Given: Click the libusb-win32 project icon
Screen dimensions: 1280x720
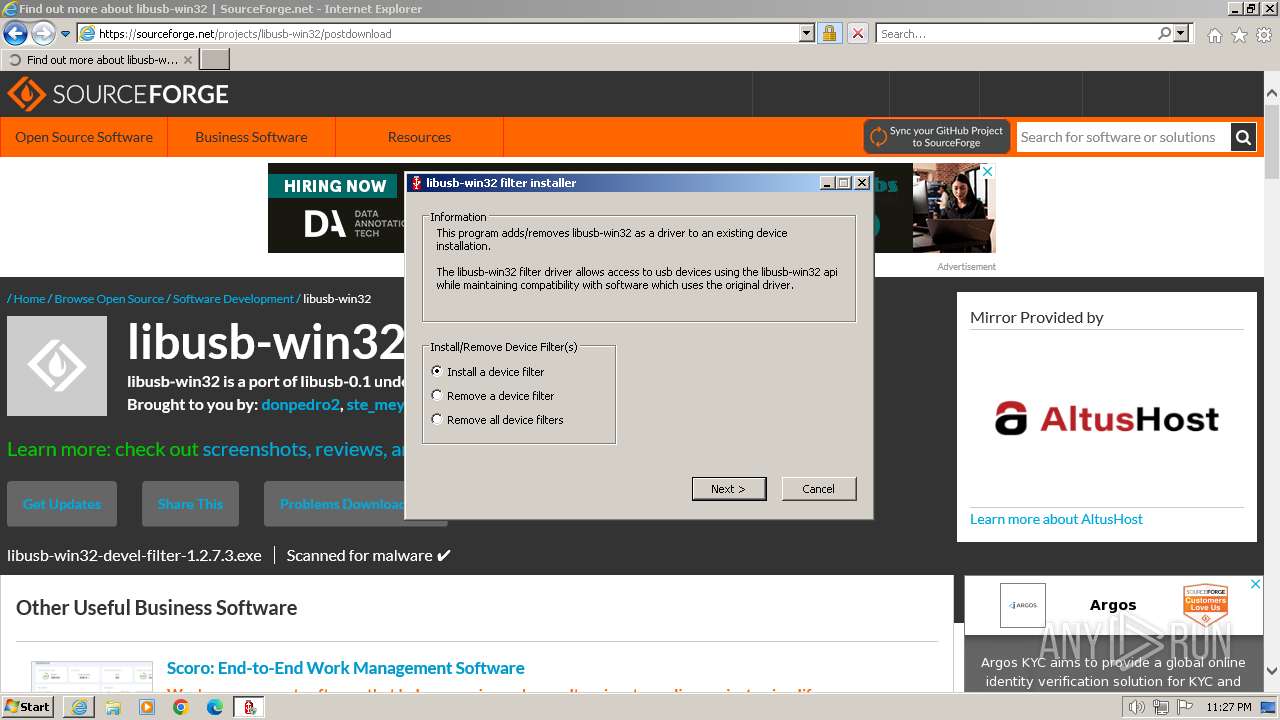Looking at the screenshot, I should pos(57,366).
